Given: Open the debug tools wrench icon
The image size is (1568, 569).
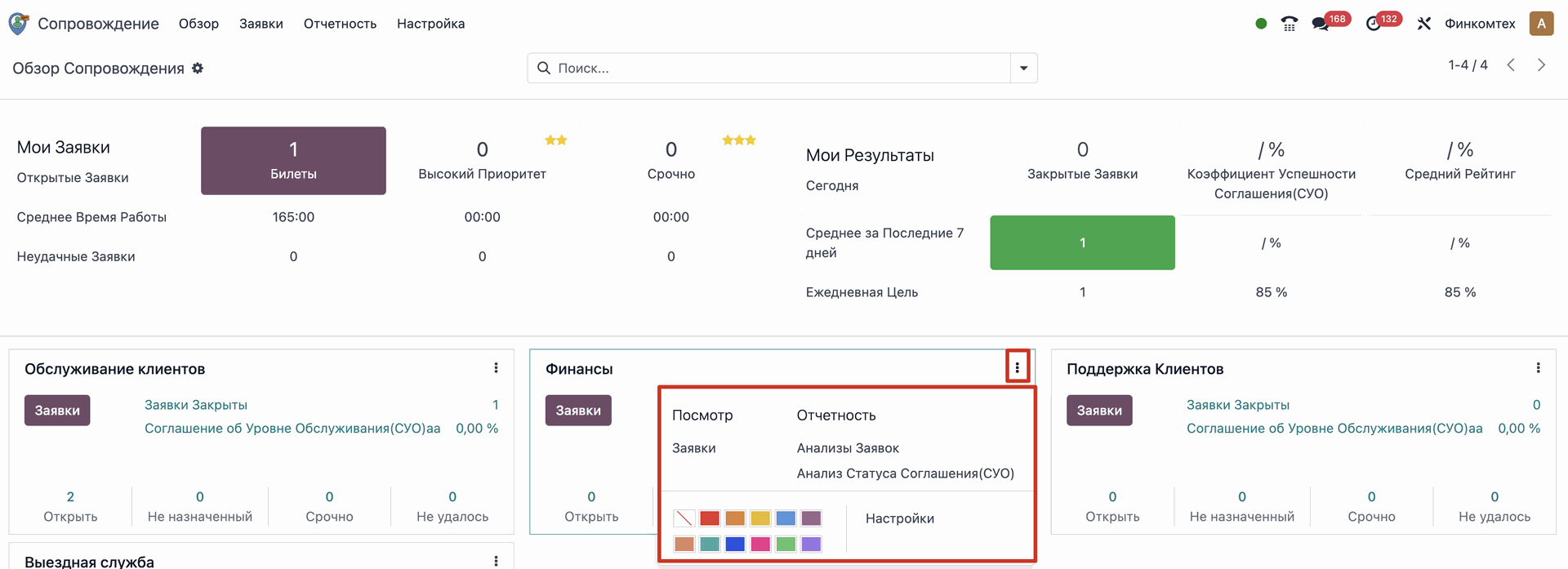Looking at the screenshot, I should click(1424, 24).
